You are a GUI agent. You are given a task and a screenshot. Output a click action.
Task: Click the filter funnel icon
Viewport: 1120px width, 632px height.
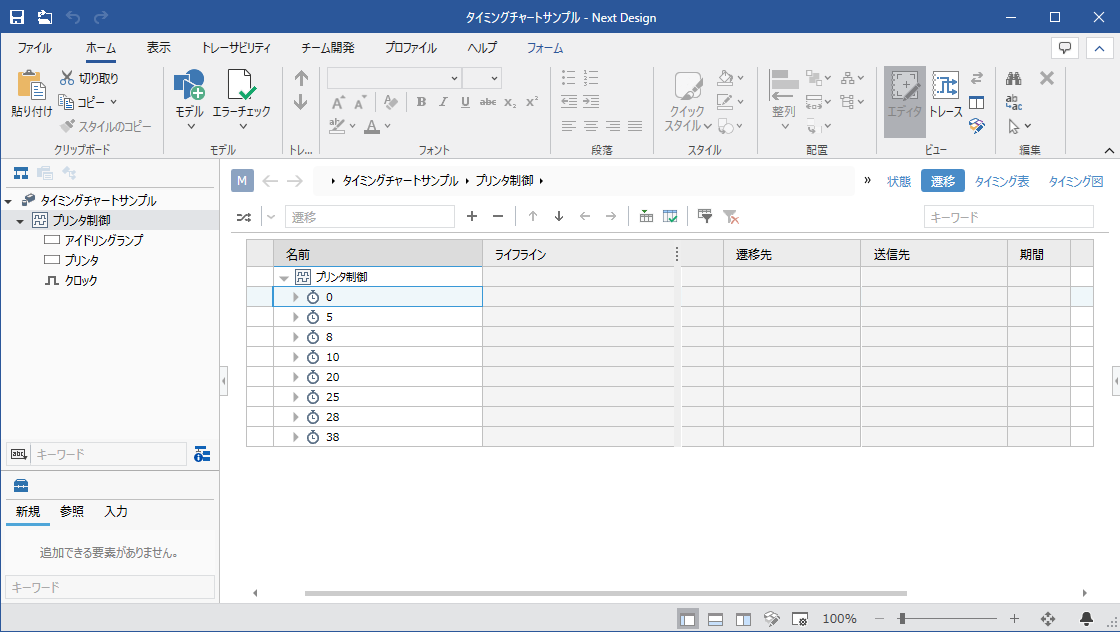704,216
